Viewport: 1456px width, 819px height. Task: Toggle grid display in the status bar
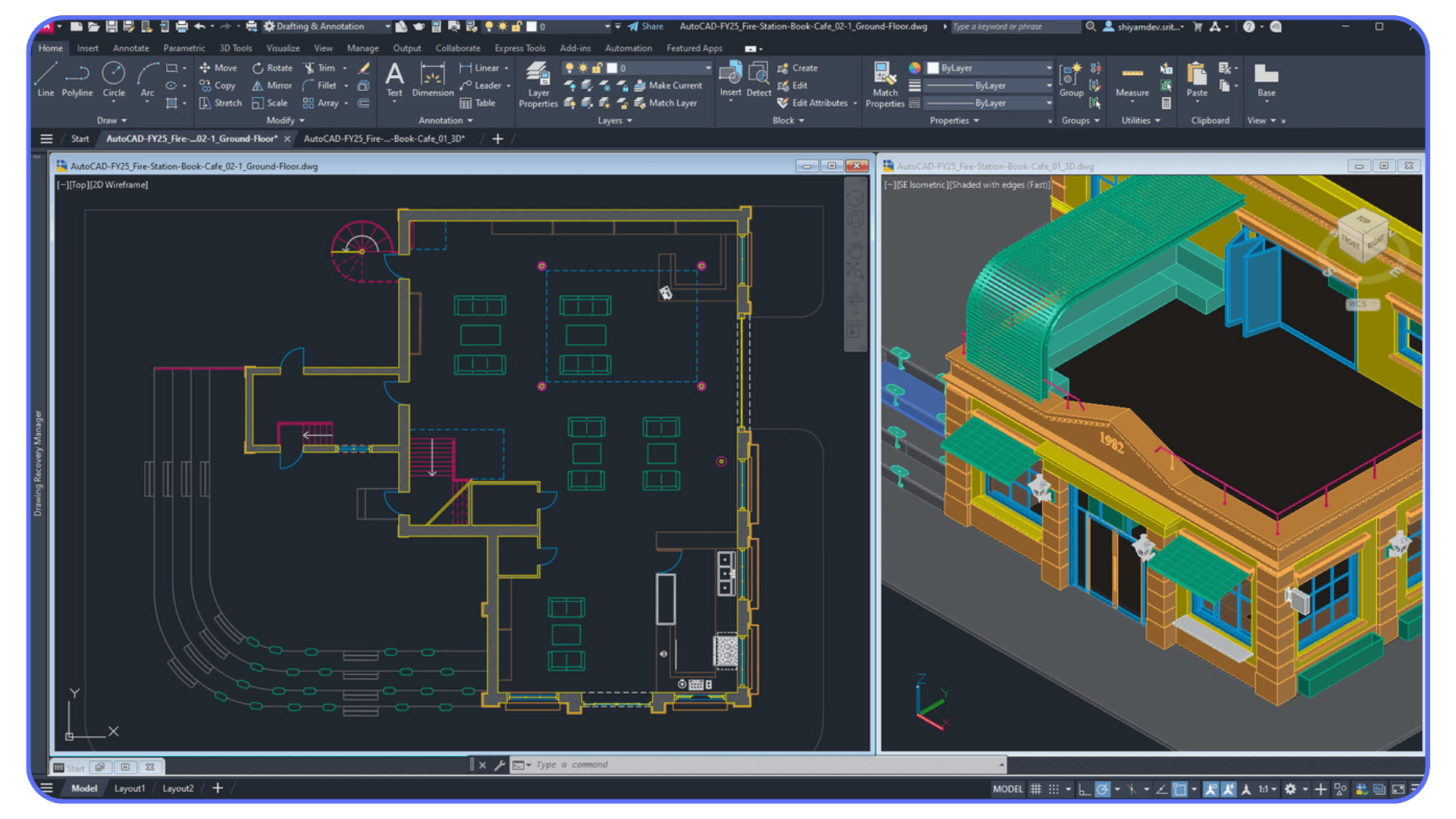(x=1037, y=789)
